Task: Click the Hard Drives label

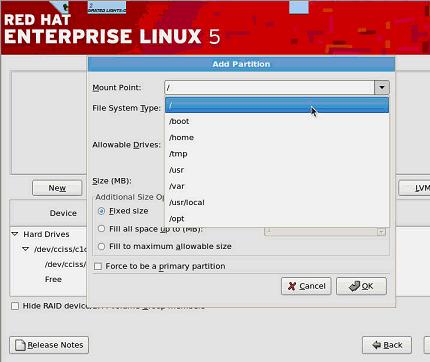Action: pos(46,234)
